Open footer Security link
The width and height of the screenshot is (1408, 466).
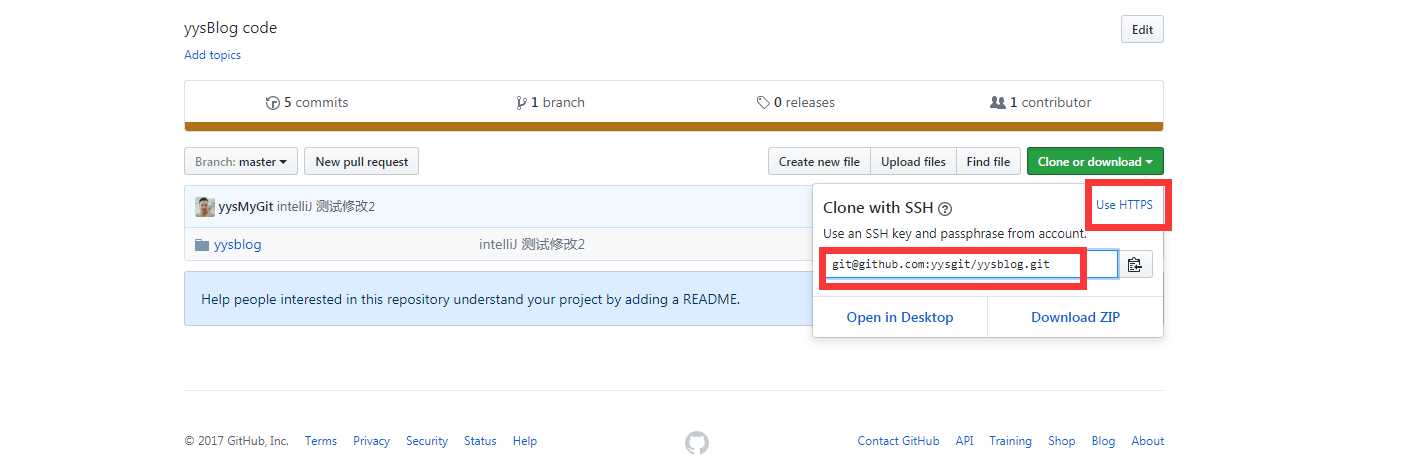coord(427,441)
